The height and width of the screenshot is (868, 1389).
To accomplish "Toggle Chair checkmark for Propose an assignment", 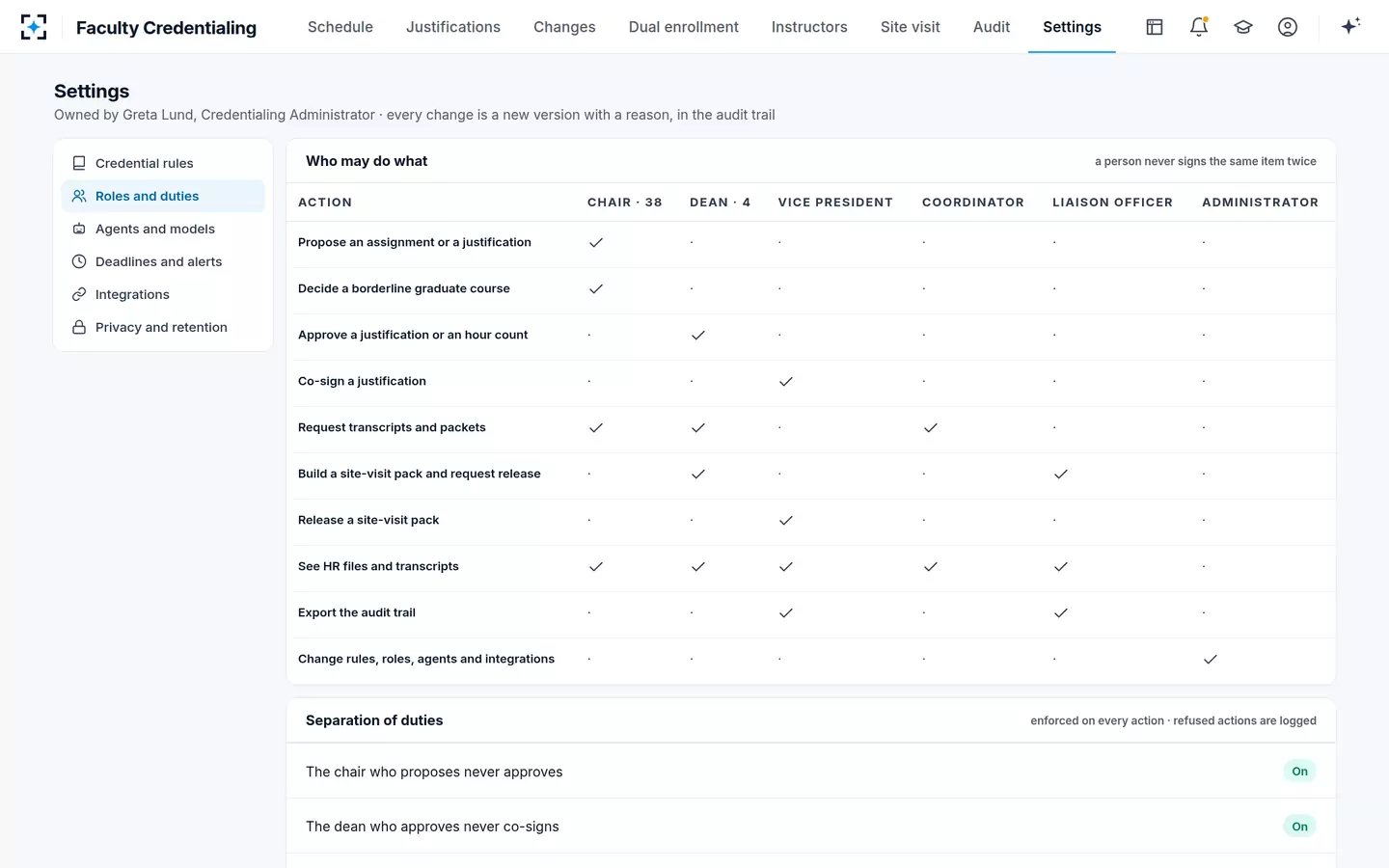I will pyautogui.click(x=596, y=242).
